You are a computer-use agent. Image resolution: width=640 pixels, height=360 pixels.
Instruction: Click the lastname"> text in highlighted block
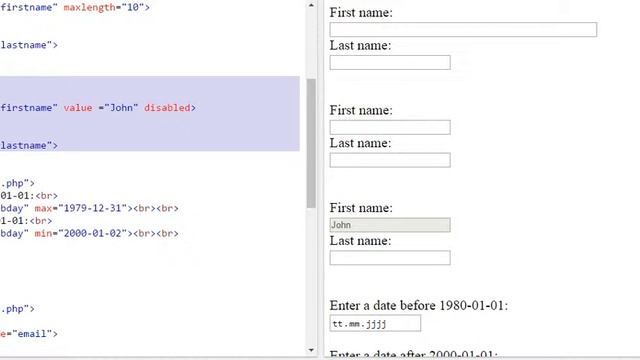(x=29, y=146)
